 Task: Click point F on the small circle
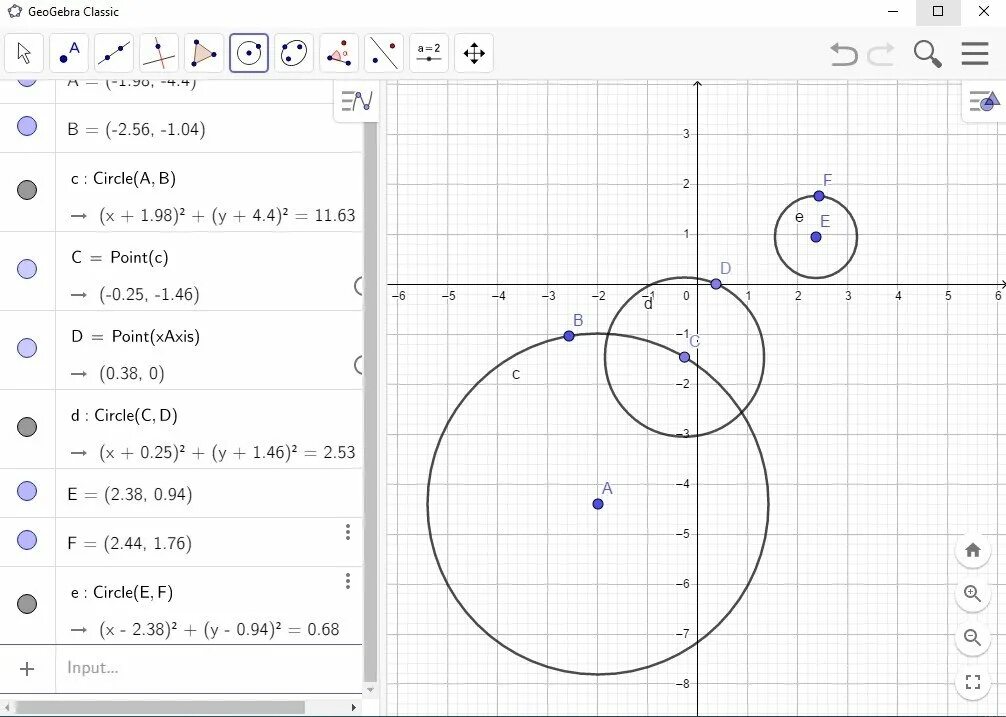click(819, 196)
